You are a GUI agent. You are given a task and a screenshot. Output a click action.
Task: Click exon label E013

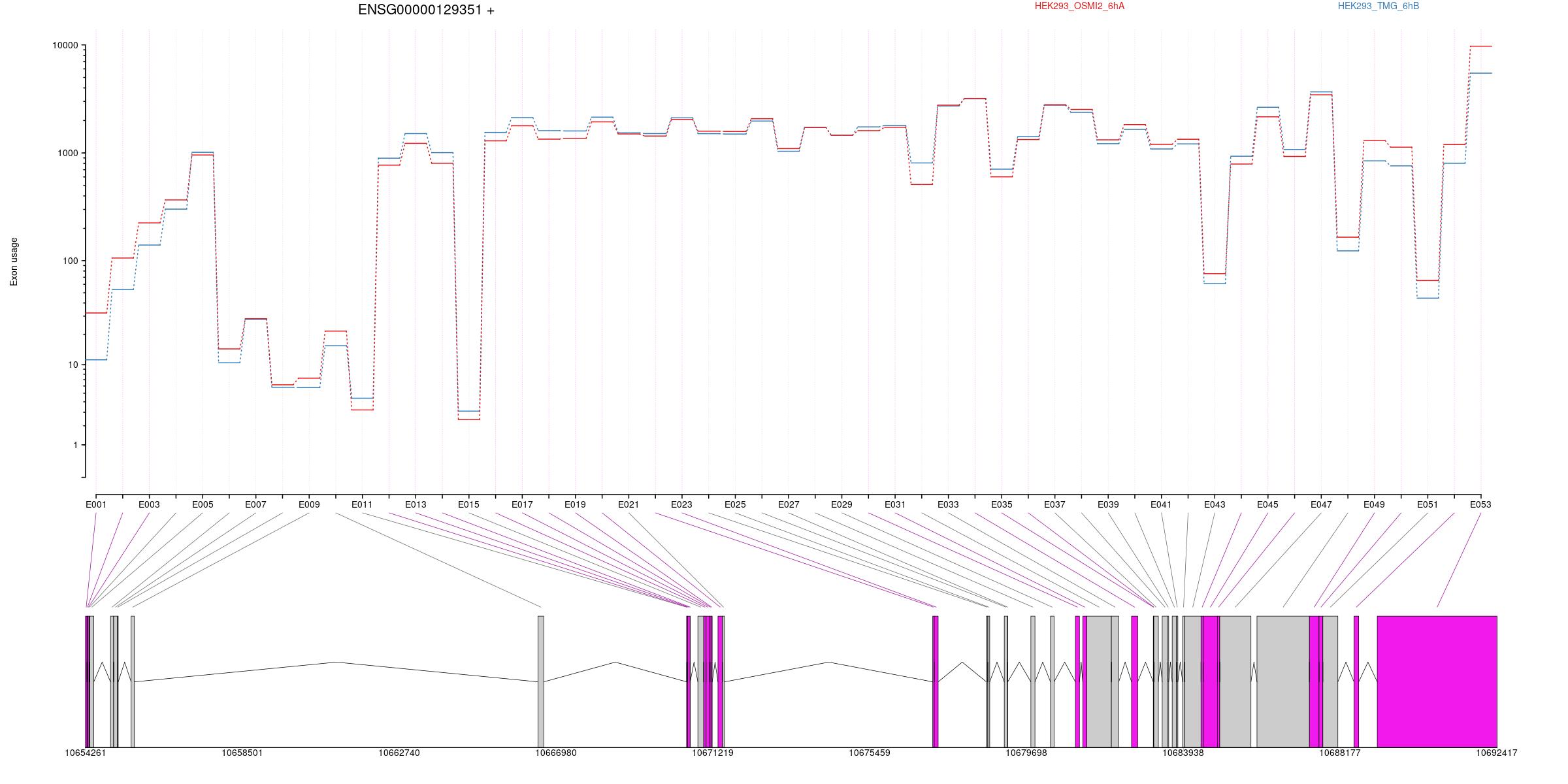pyautogui.click(x=416, y=505)
